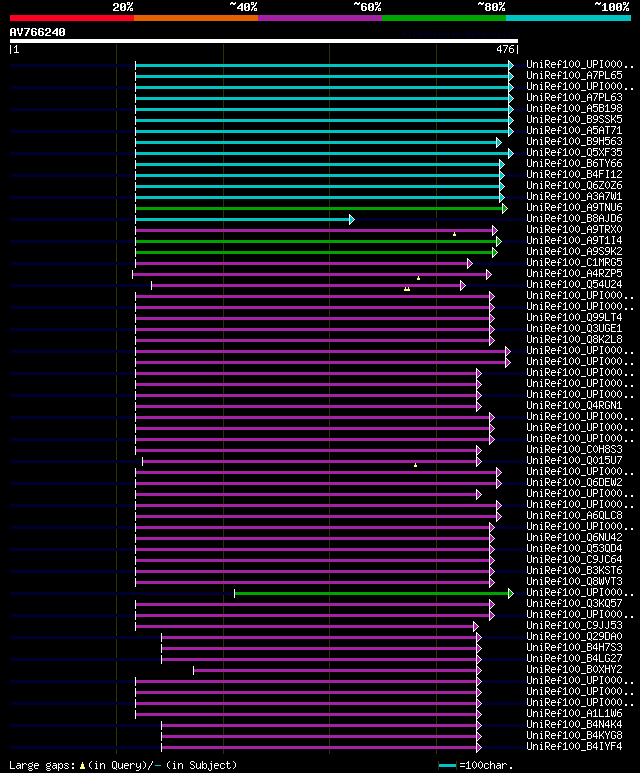Click the UniRef100_Q99LT4 label
This screenshot has width=640, height=773.
point(574,317)
